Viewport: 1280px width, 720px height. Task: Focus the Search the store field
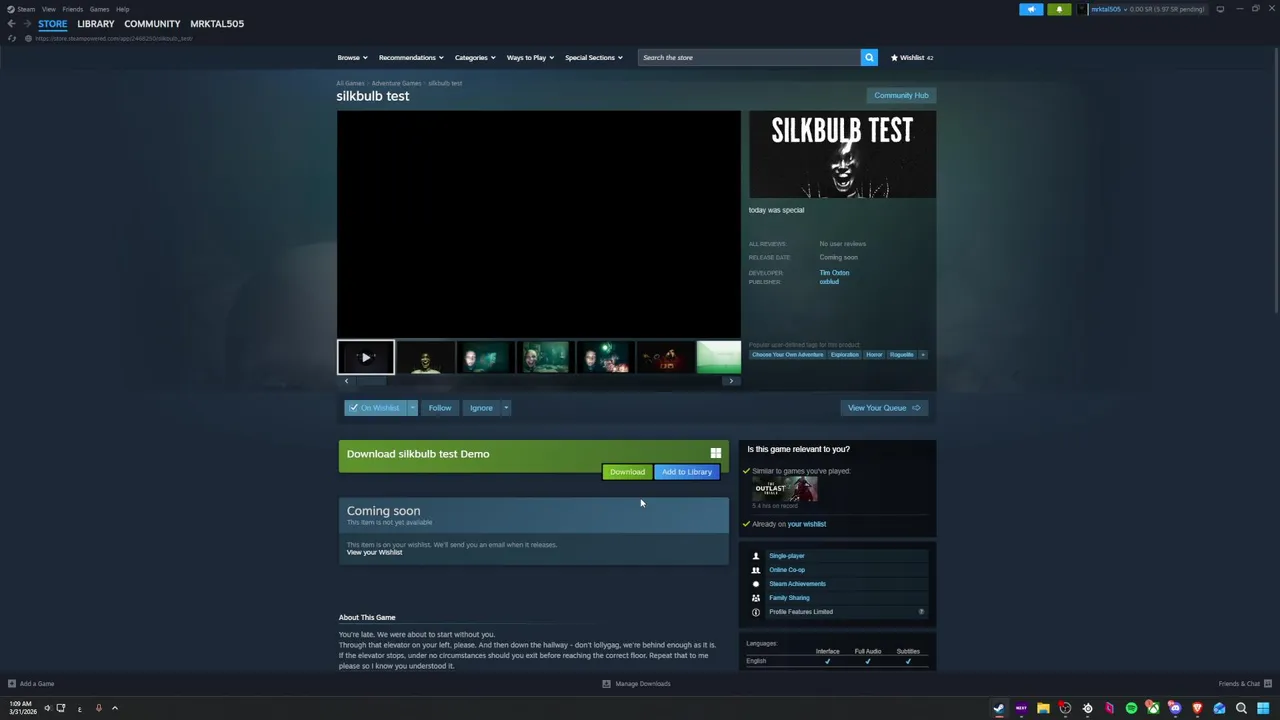click(749, 57)
